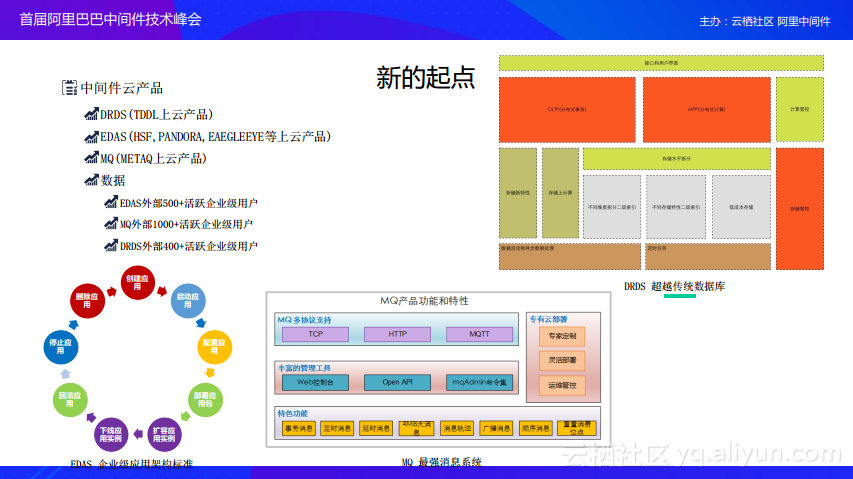Select the red 删除应用 circle

pos(87,301)
